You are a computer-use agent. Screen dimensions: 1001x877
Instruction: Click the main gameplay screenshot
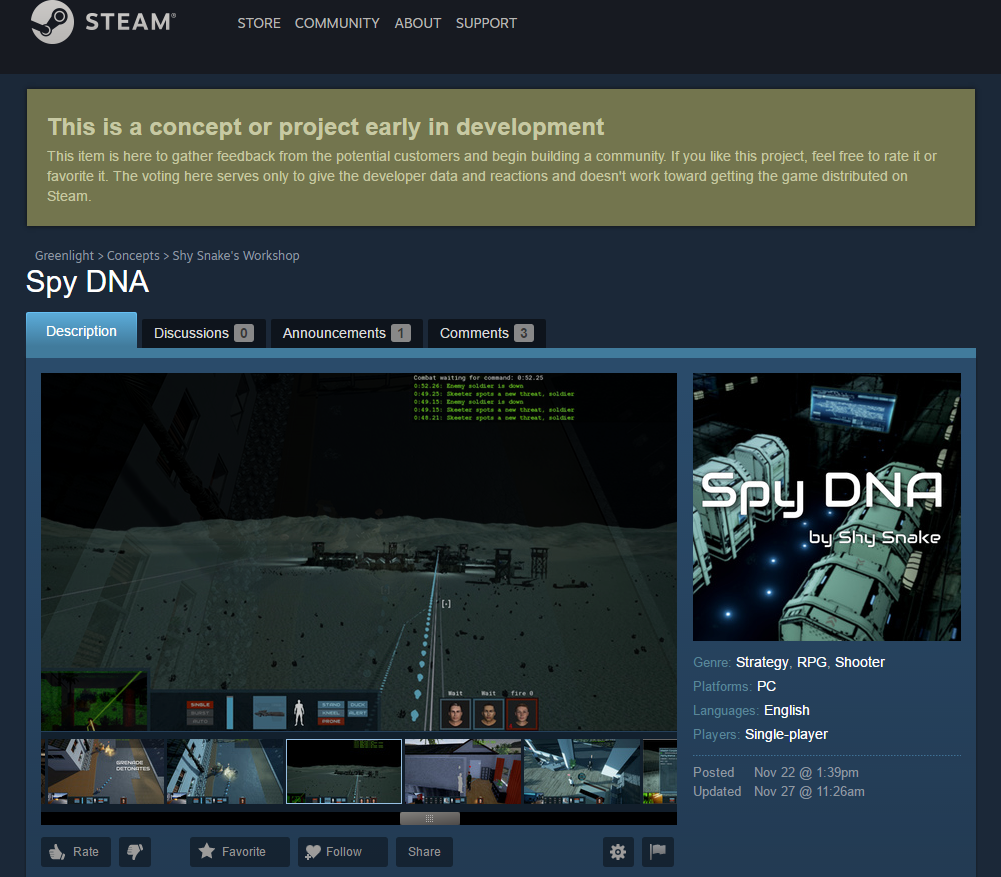(x=359, y=551)
